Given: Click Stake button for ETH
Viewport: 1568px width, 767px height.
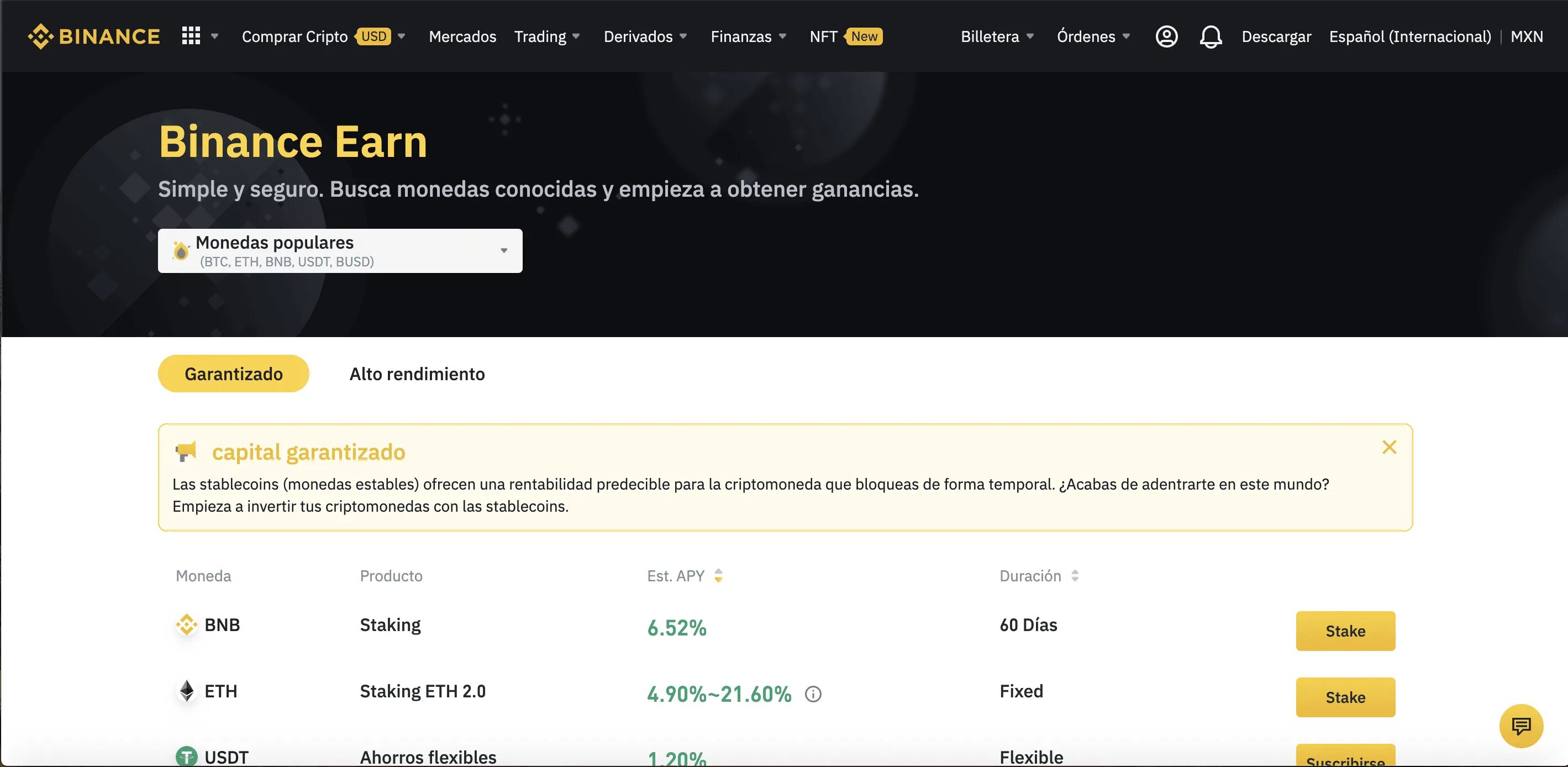Looking at the screenshot, I should point(1345,697).
